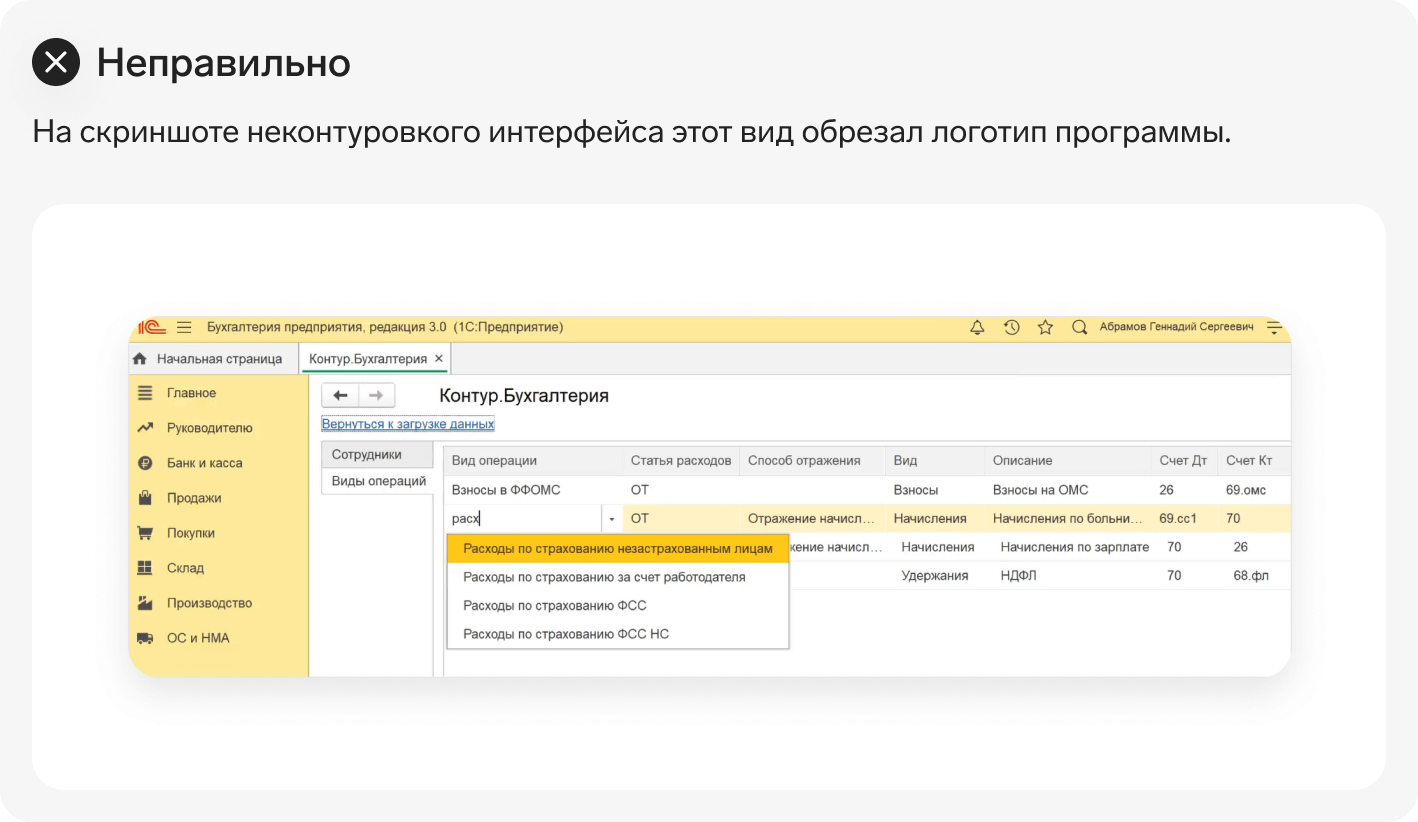Click the Способ отражения column header
1418x822 pixels.
[x=812, y=461]
